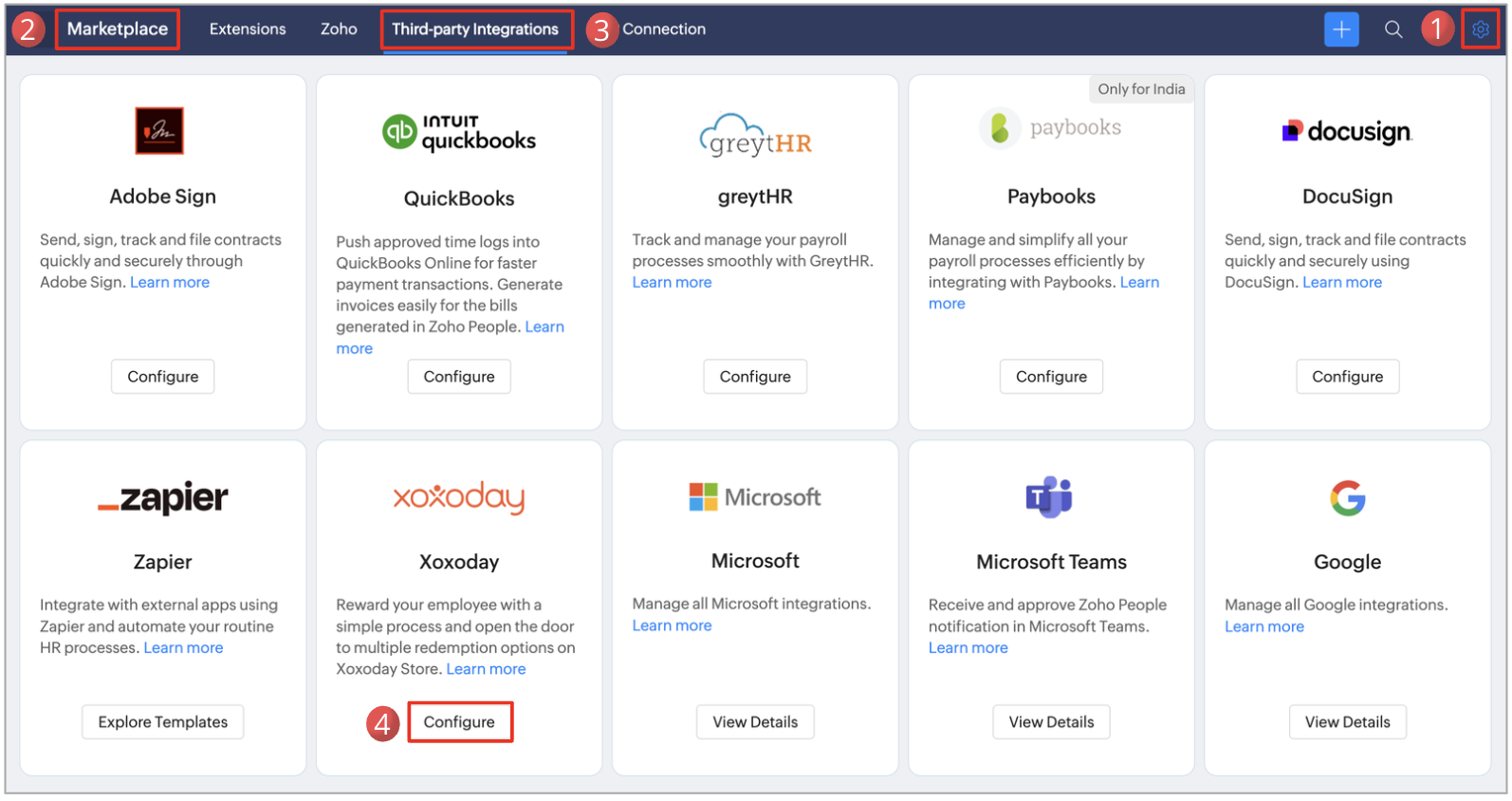
Task: Configure the greytHR integration
Action: tap(755, 377)
